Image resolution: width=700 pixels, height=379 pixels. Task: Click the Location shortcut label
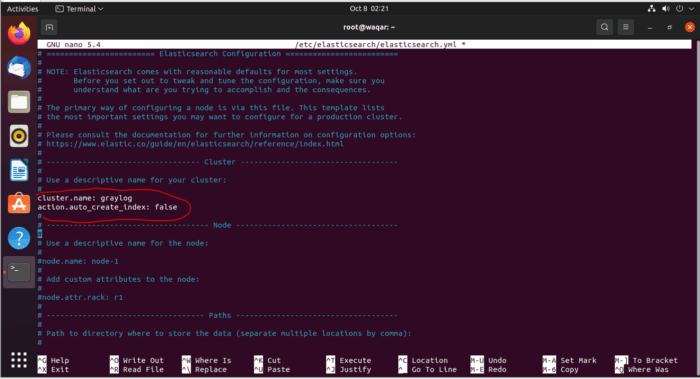pyautogui.click(x=429, y=360)
